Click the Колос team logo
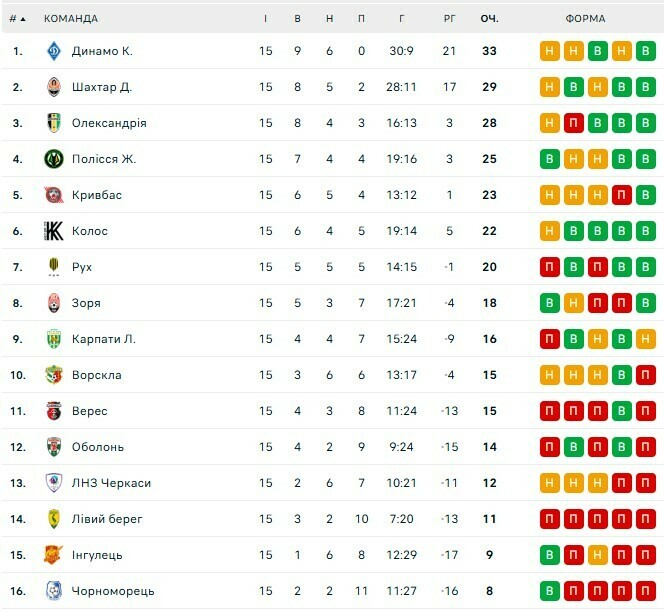The height and width of the screenshot is (612, 664). click(54, 231)
